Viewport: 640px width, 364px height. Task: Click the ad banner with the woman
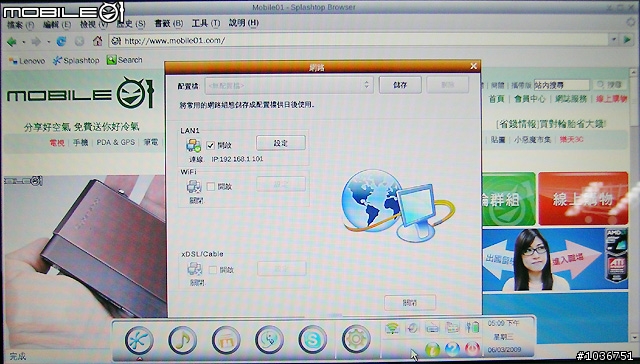[x=555, y=260]
